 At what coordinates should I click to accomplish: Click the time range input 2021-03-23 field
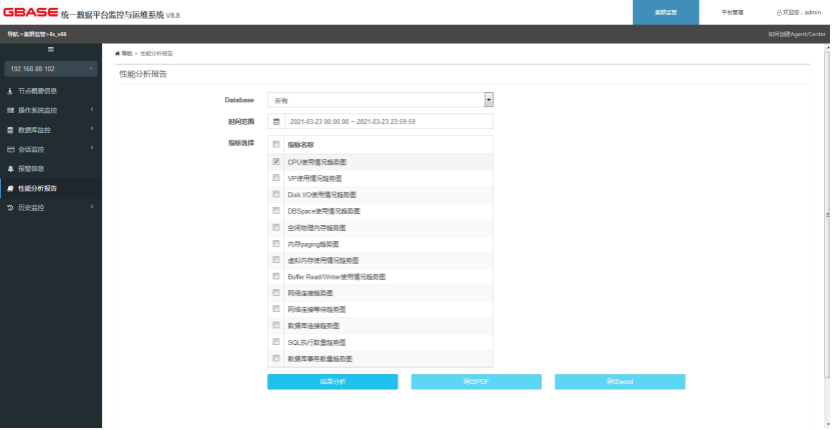(389, 122)
